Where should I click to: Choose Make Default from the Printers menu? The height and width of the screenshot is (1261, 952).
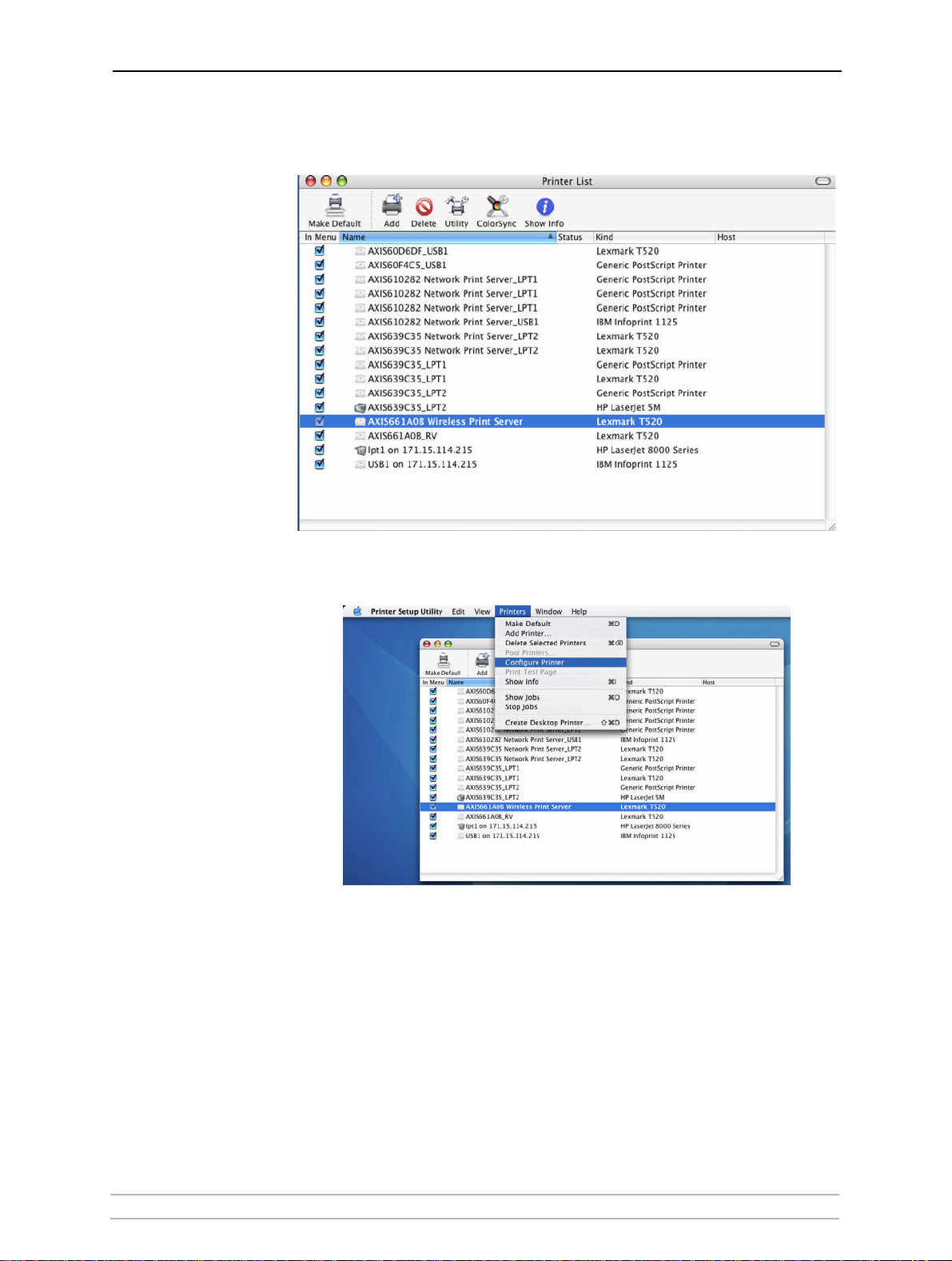560,624
